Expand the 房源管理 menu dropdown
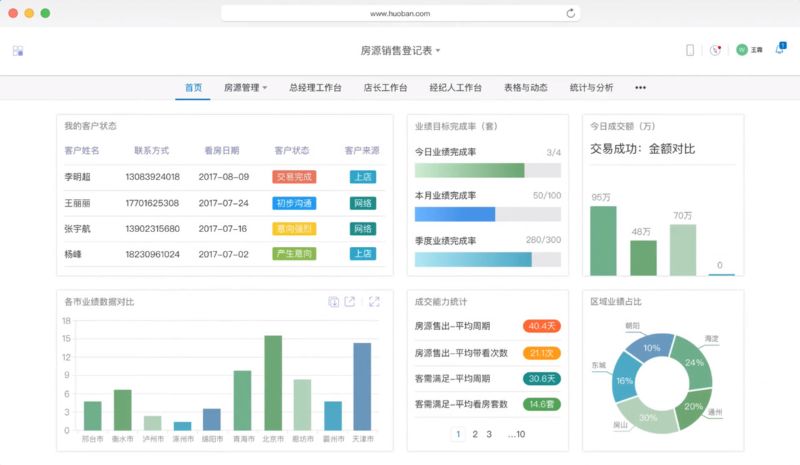800x465 pixels. 245,88
